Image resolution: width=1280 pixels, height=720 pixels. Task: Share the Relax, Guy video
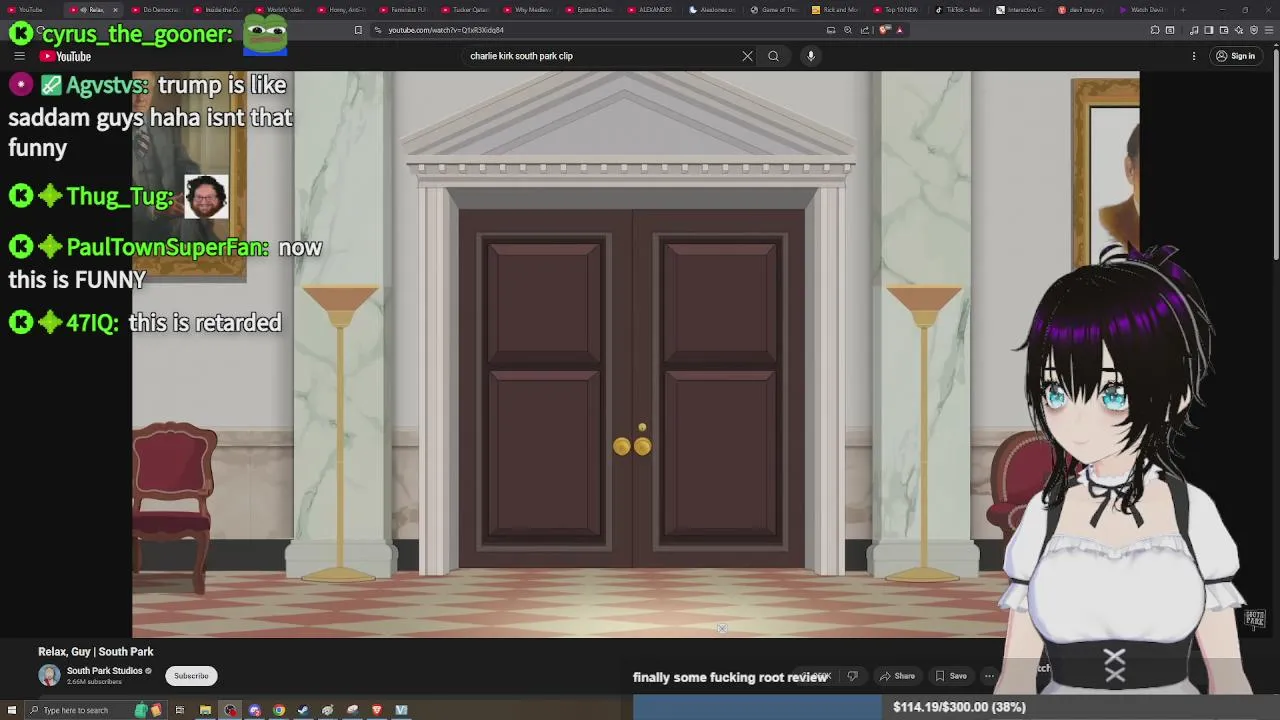[x=897, y=676]
